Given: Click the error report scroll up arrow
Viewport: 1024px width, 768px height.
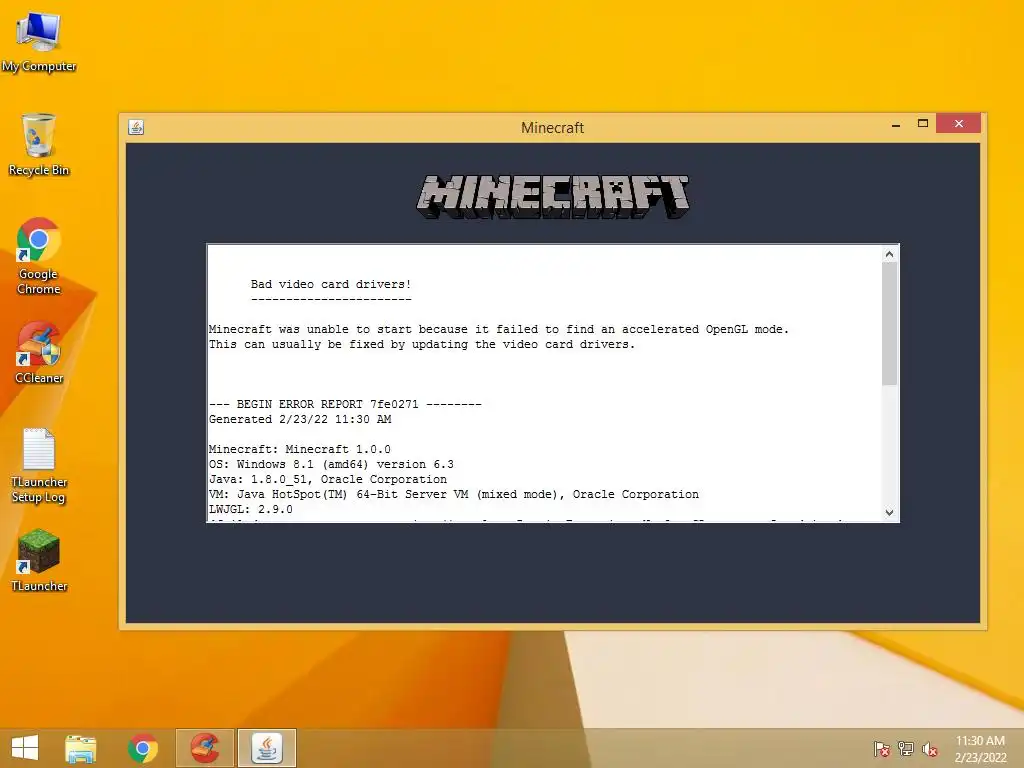Looking at the screenshot, I should tap(889, 254).
